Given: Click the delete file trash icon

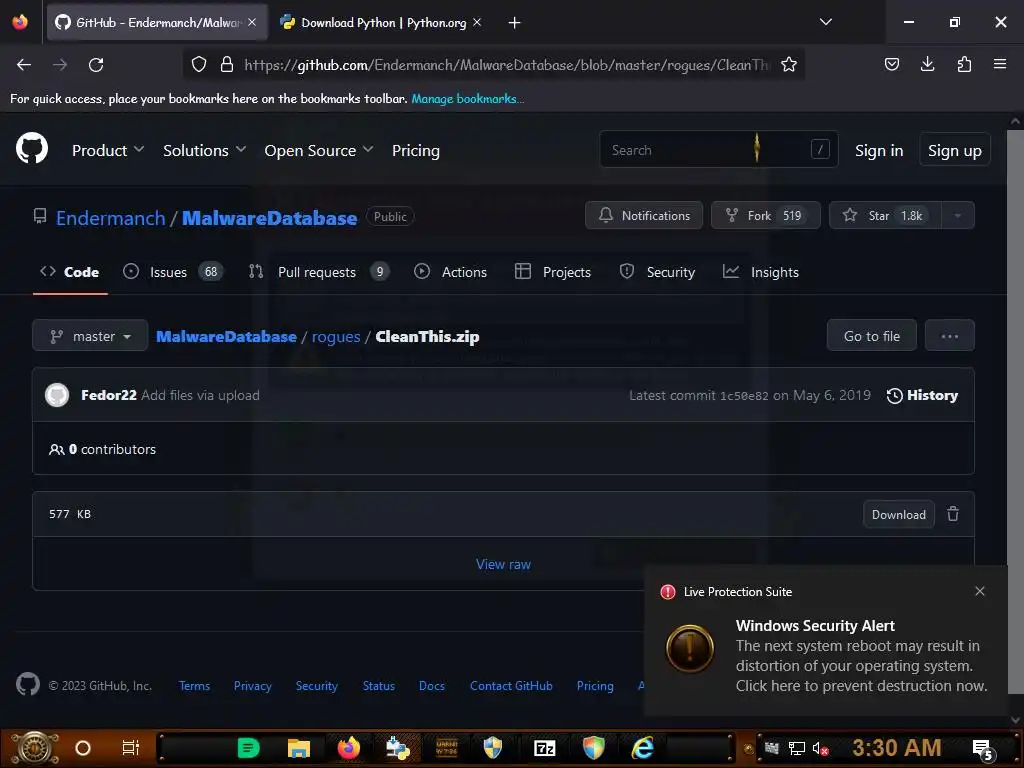Looking at the screenshot, I should [x=953, y=514].
